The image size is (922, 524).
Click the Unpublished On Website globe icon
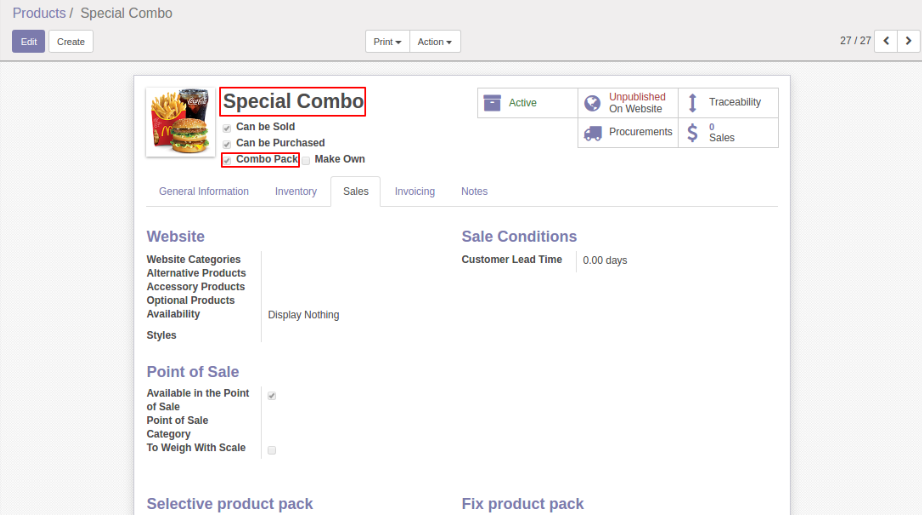coord(592,103)
